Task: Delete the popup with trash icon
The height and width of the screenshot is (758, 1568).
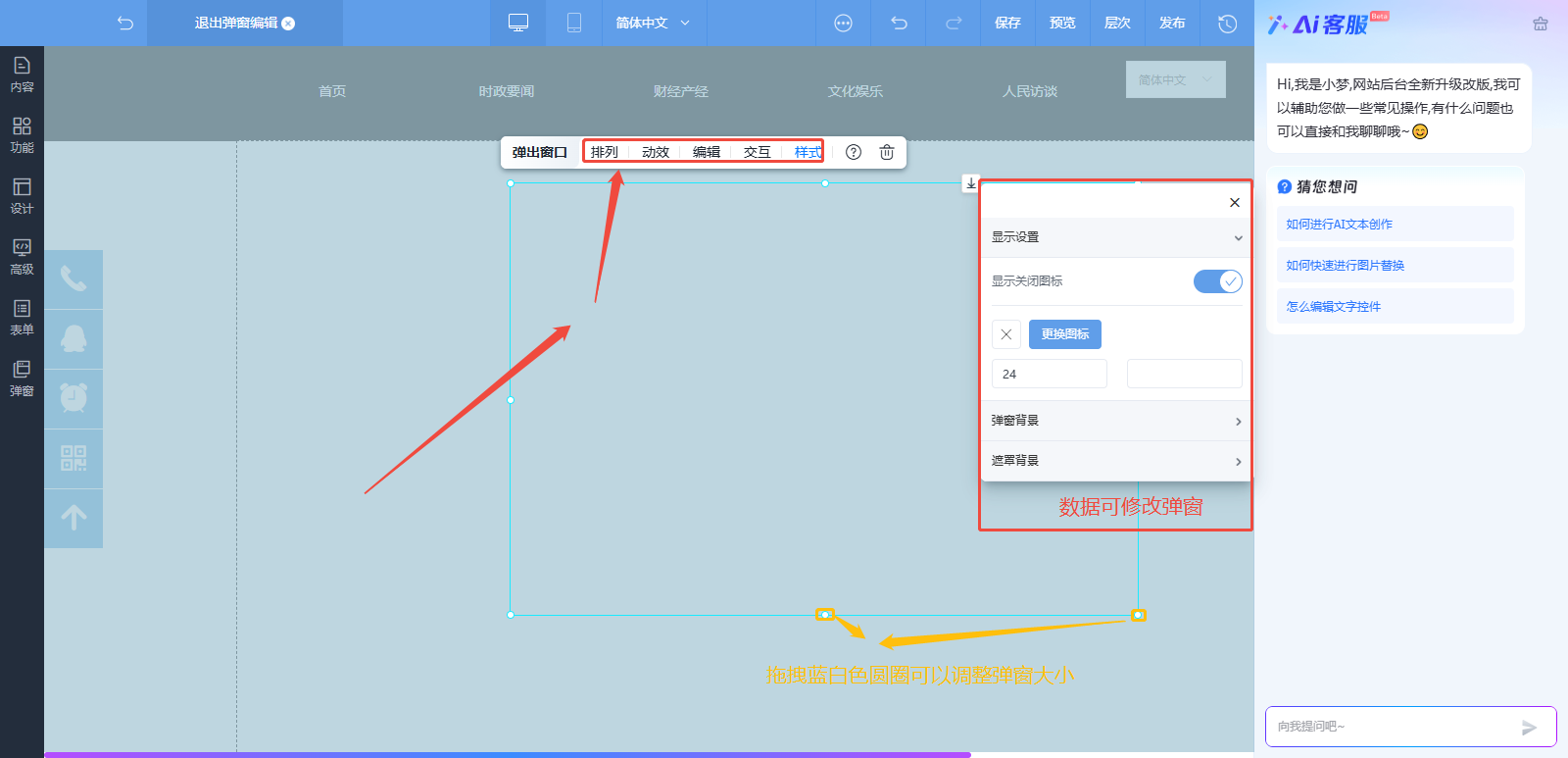Action: coord(887,152)
